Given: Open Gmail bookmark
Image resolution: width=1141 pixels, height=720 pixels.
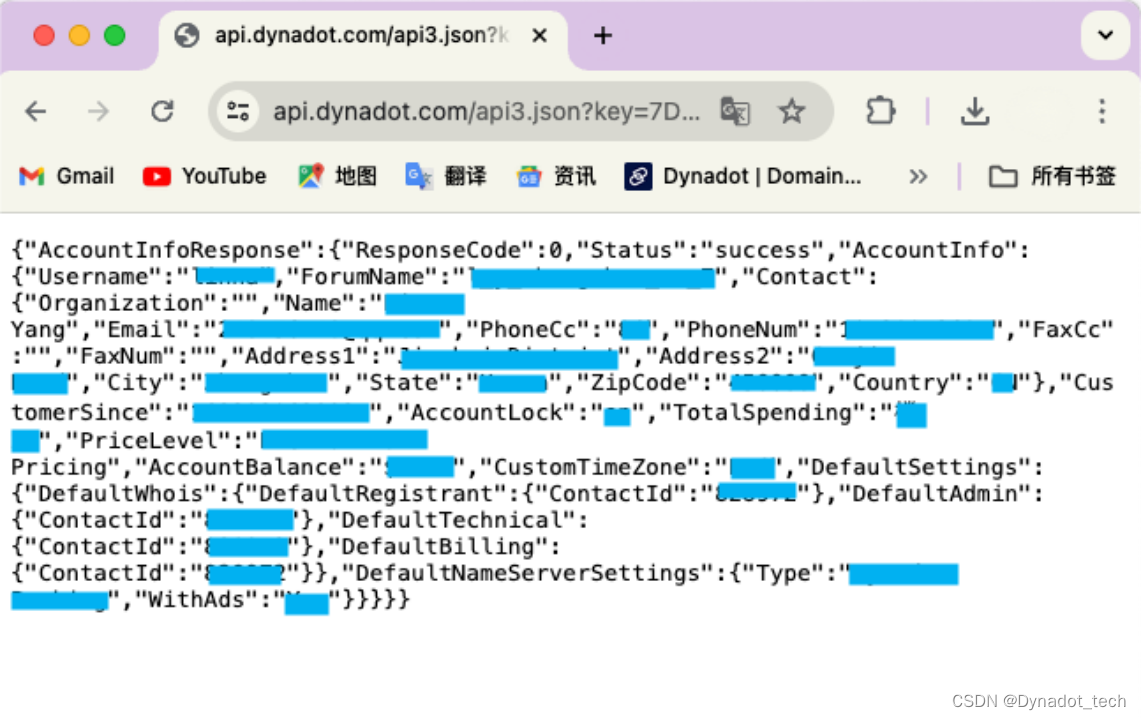Looking at the screenshot, I should (66, 176).
